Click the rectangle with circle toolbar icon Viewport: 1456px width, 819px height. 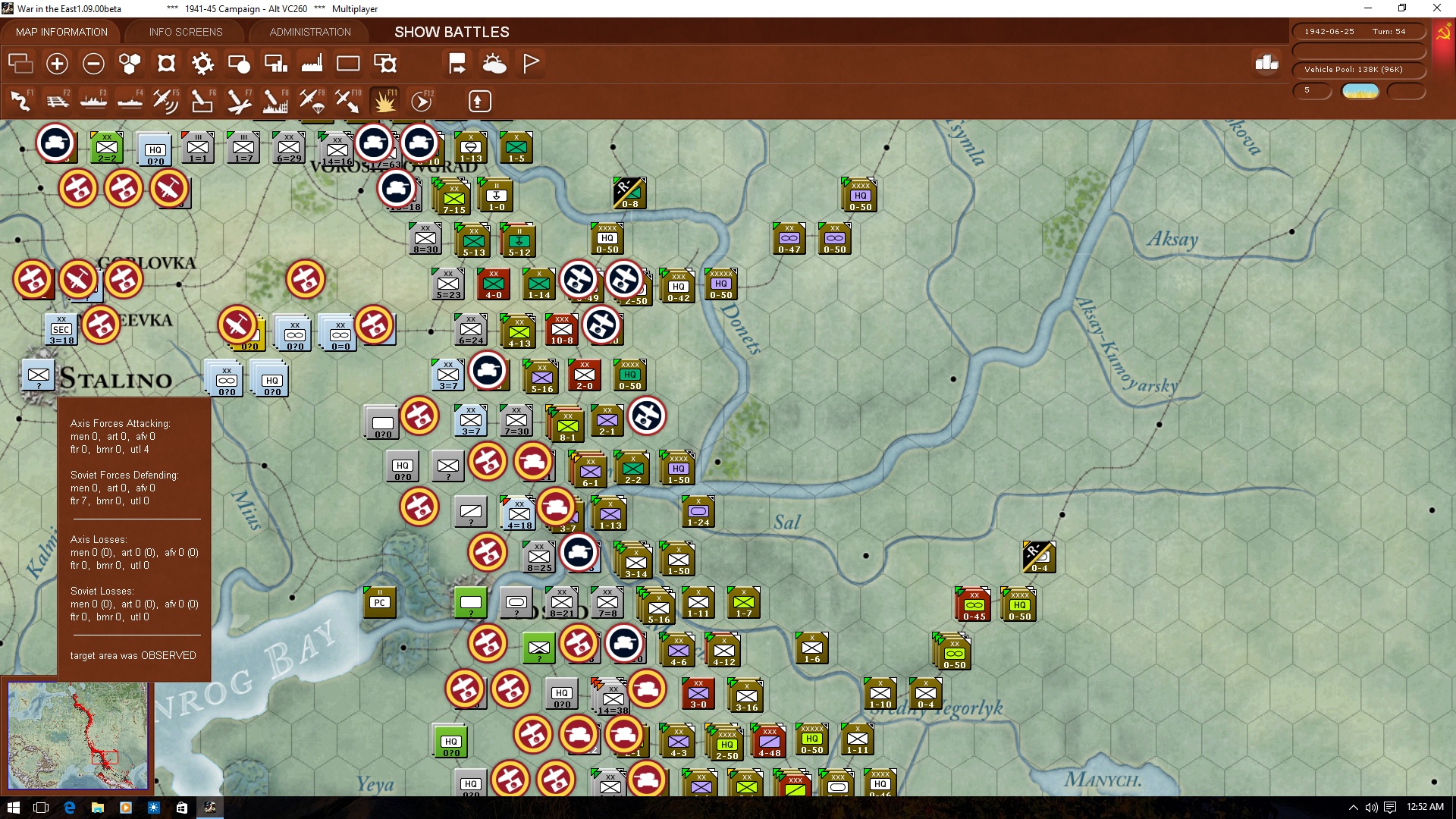point(239,64)
